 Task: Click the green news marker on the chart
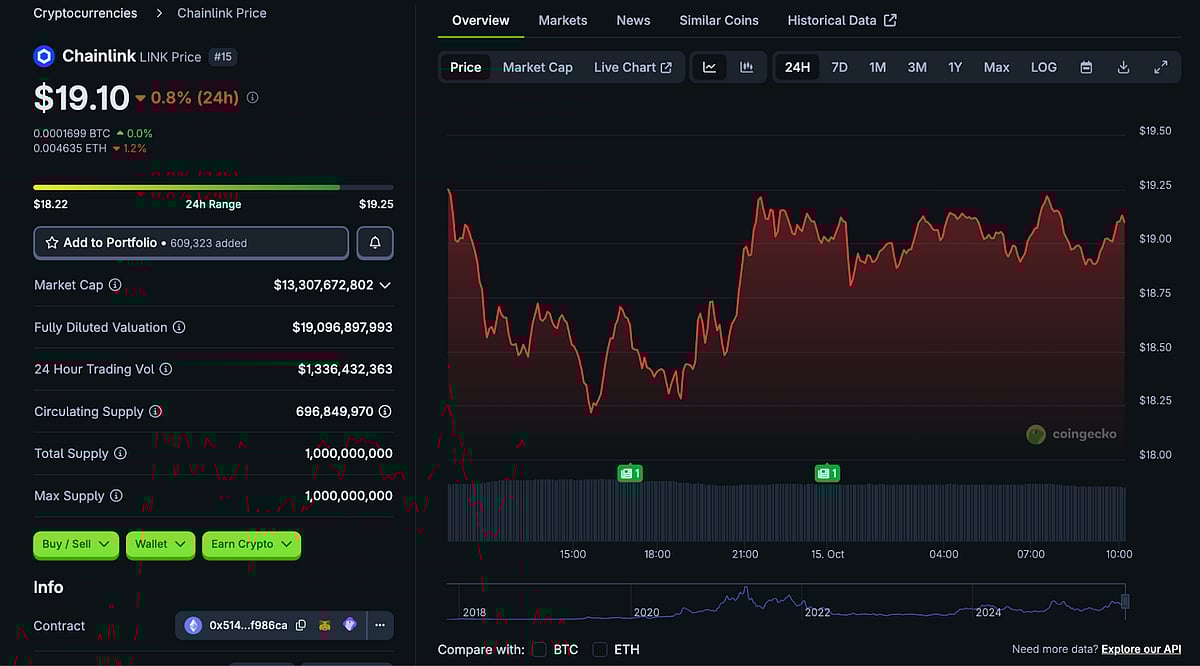(x=630, y=472)
